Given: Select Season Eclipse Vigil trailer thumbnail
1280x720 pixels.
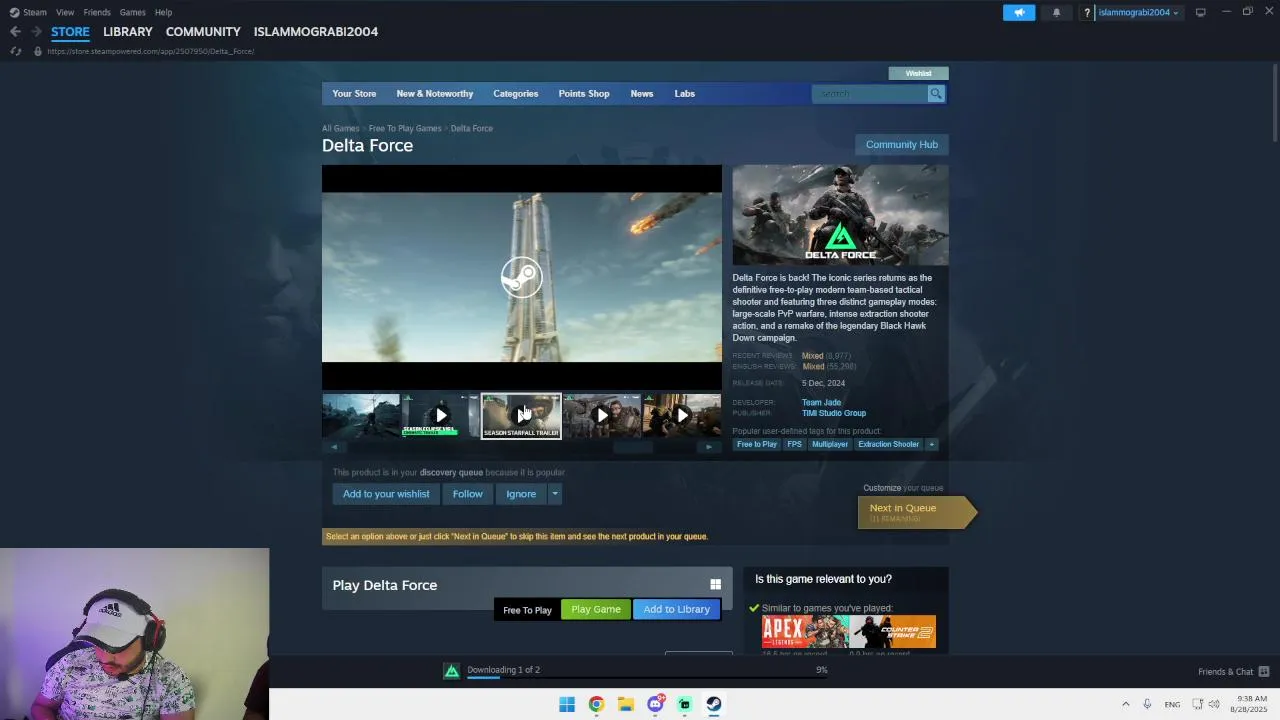Looking at the screenshot, I should pyautogui.click(x=441, y=416).
